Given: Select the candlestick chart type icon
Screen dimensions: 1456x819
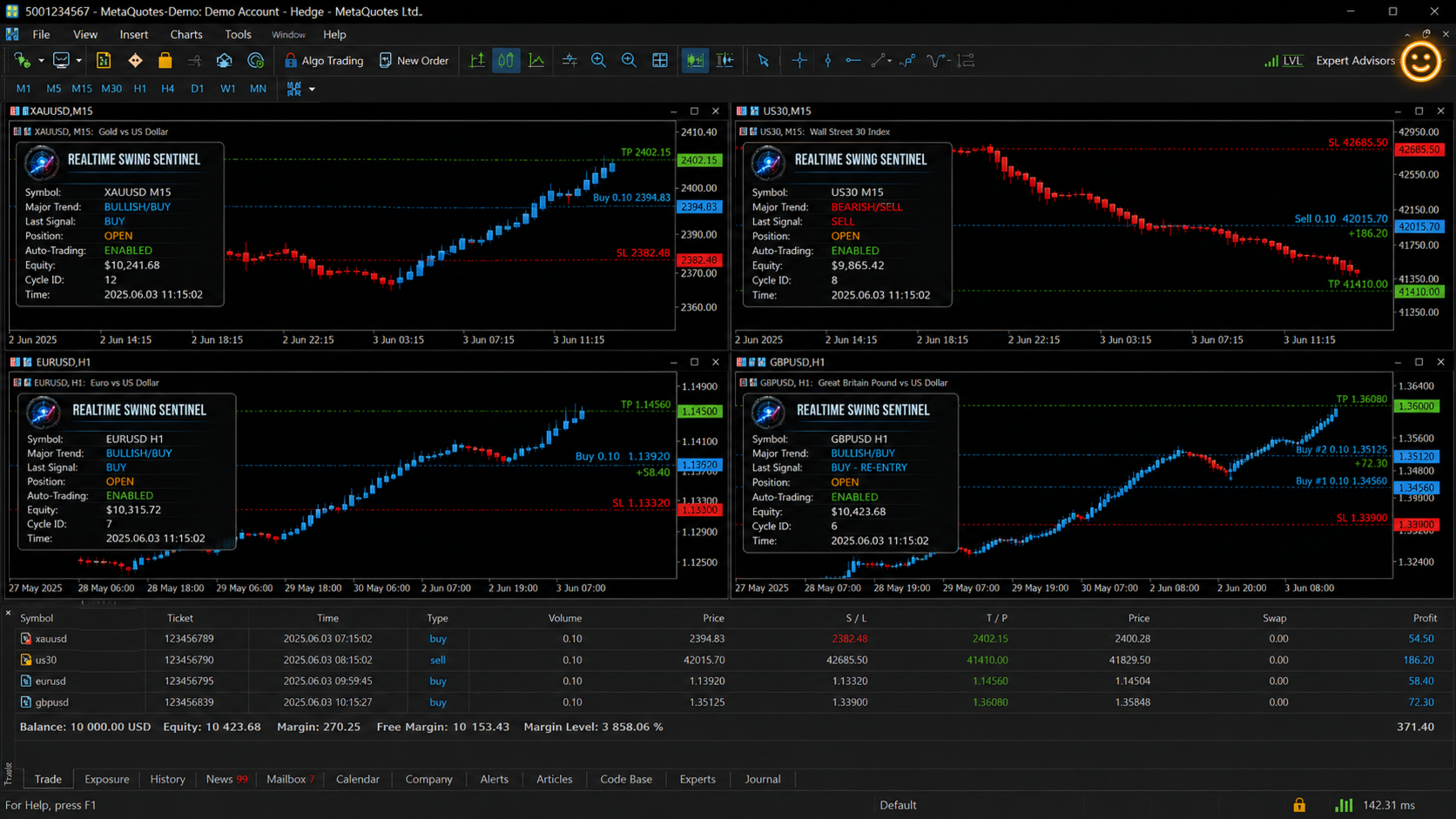Looking at the screenshot, I should (x=506, y=60).
